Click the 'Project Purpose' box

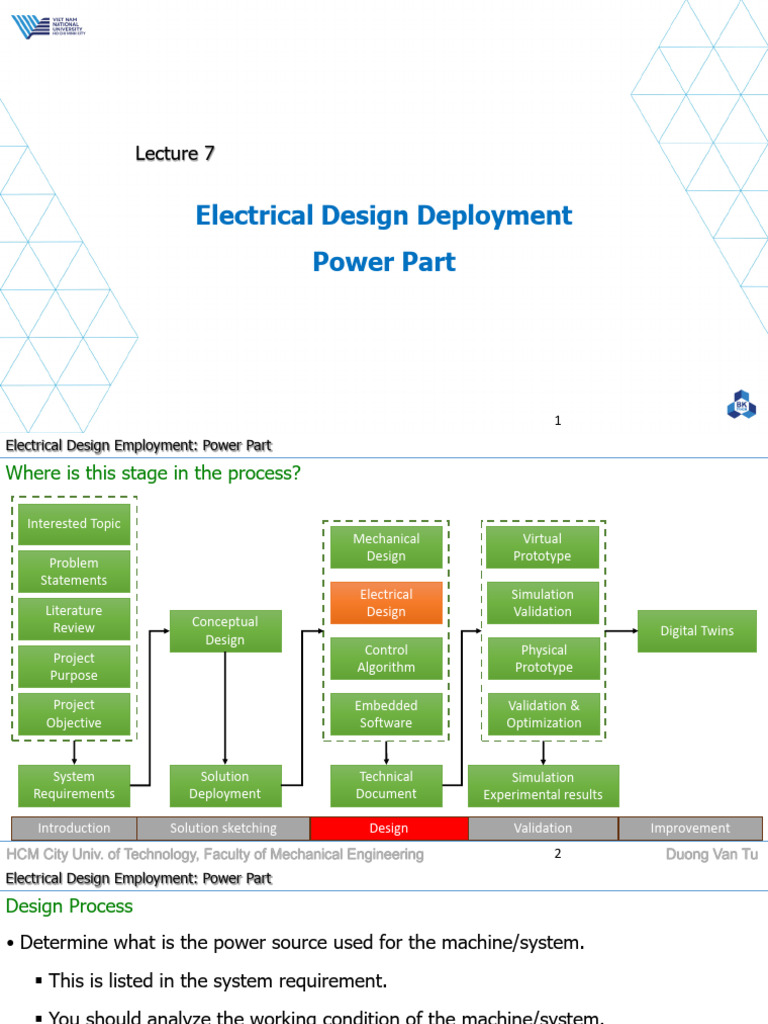74,667
